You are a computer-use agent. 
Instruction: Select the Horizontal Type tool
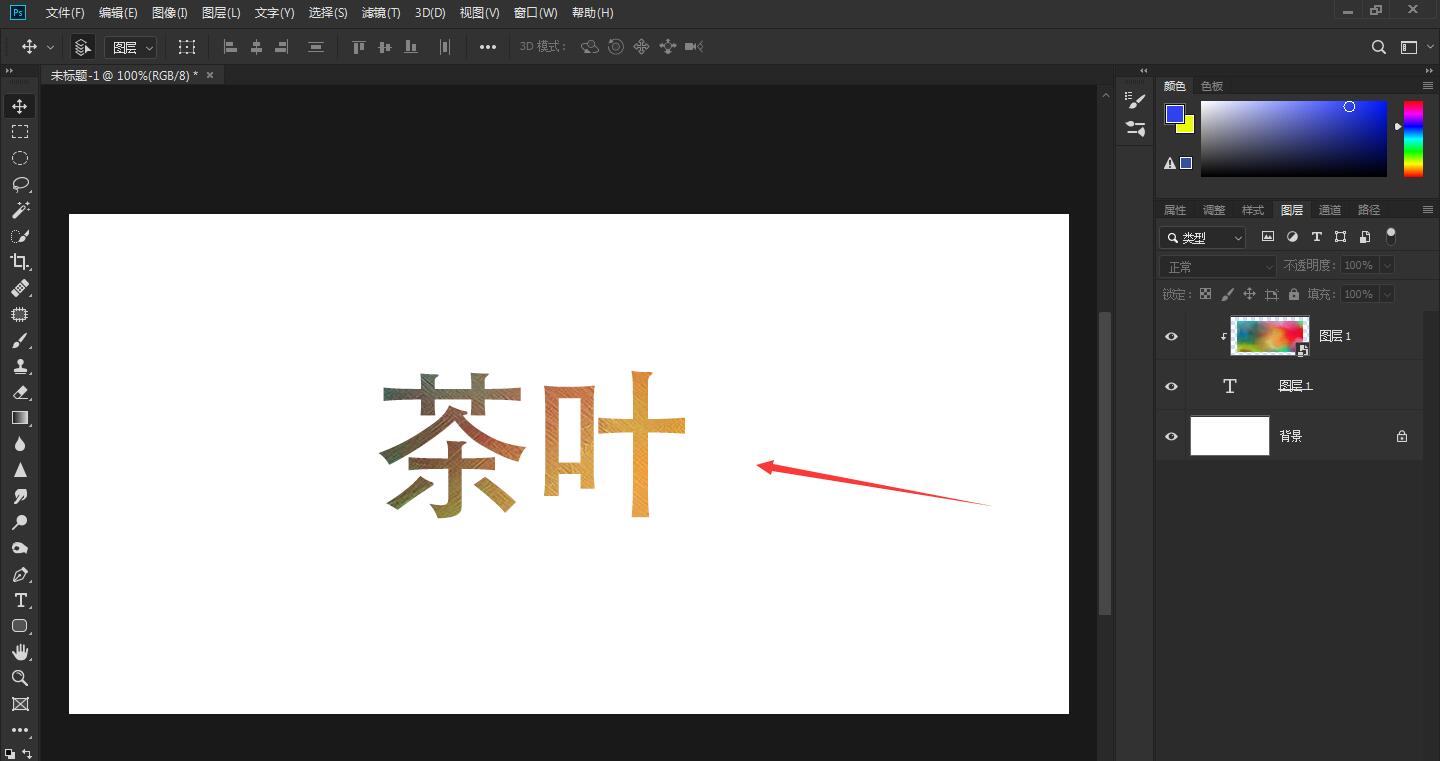20,600
